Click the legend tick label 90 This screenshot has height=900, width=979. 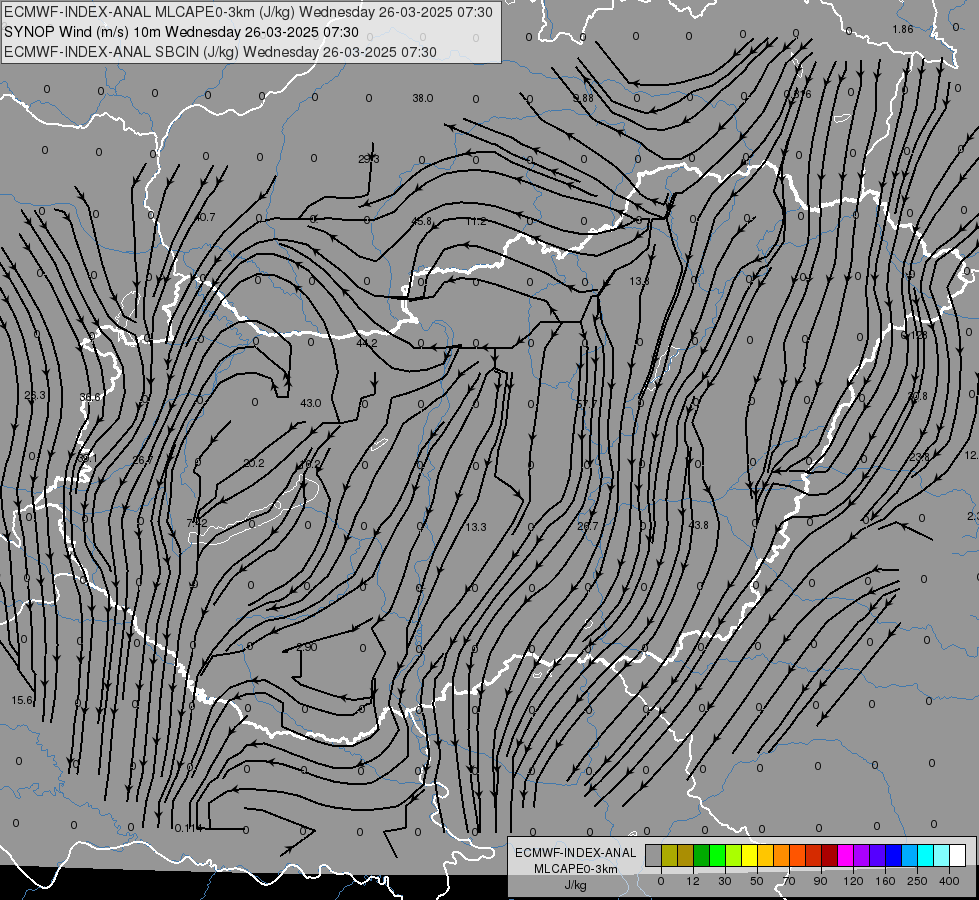point(820,881)
